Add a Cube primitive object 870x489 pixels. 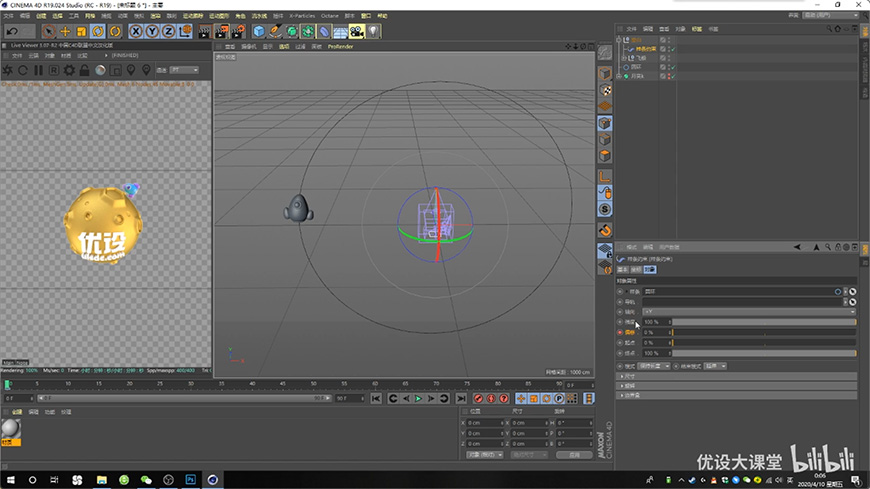(x=259, y=32)
